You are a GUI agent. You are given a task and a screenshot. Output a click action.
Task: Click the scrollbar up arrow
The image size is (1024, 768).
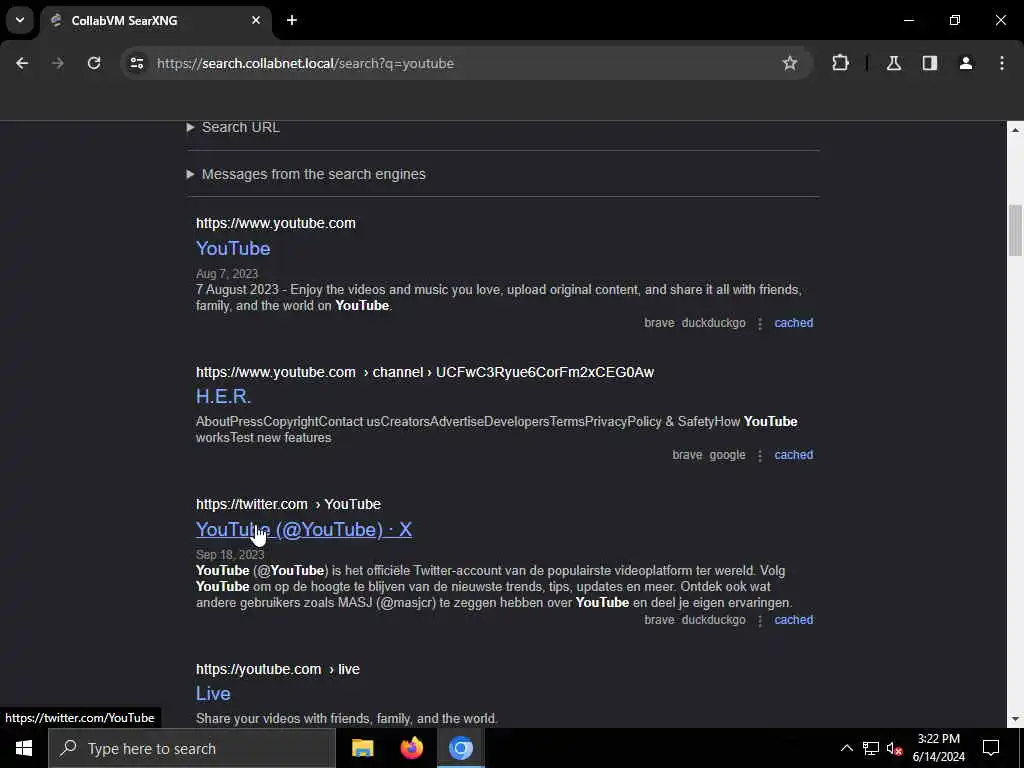click(x=1015, y=130)
